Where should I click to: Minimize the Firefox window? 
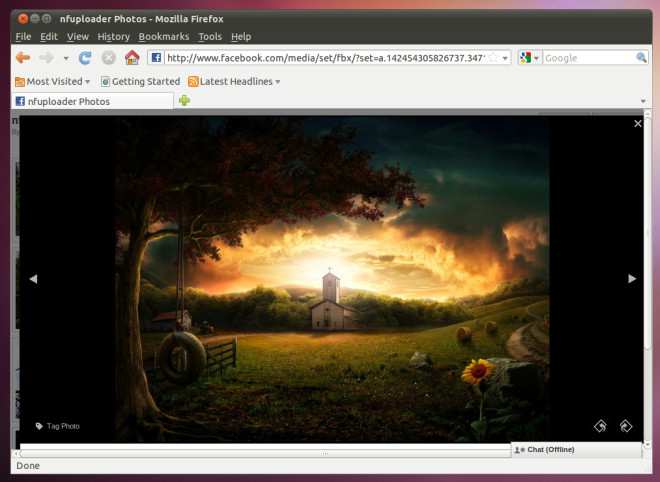[x=35, y=19]
